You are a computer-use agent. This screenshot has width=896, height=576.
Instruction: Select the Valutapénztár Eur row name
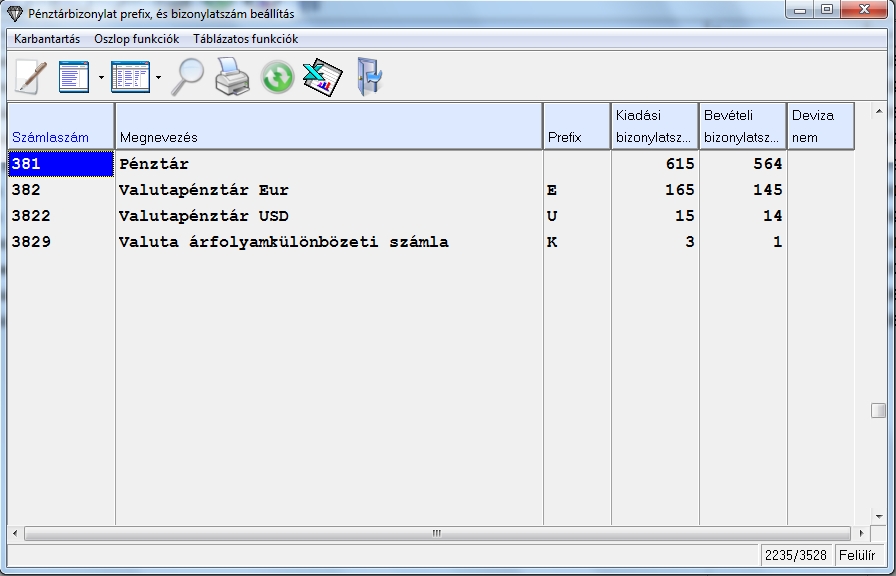coord(204,190)
